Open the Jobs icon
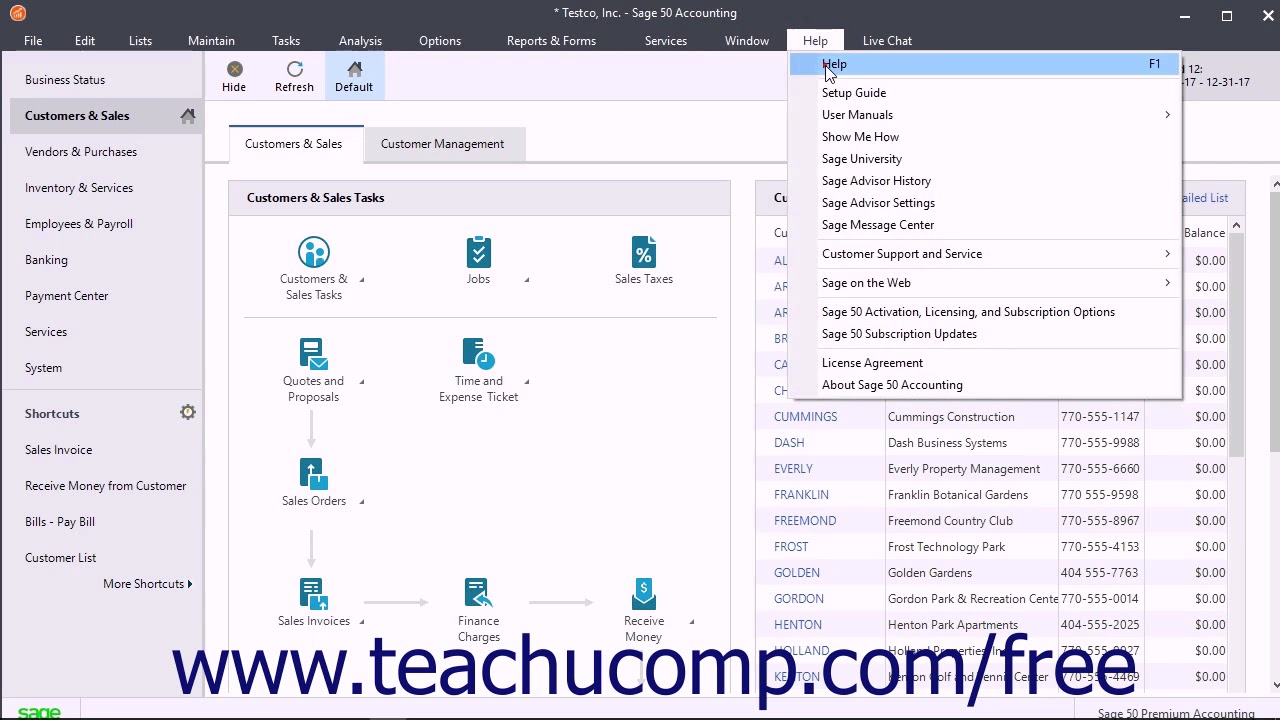 [x=478, y=253]
